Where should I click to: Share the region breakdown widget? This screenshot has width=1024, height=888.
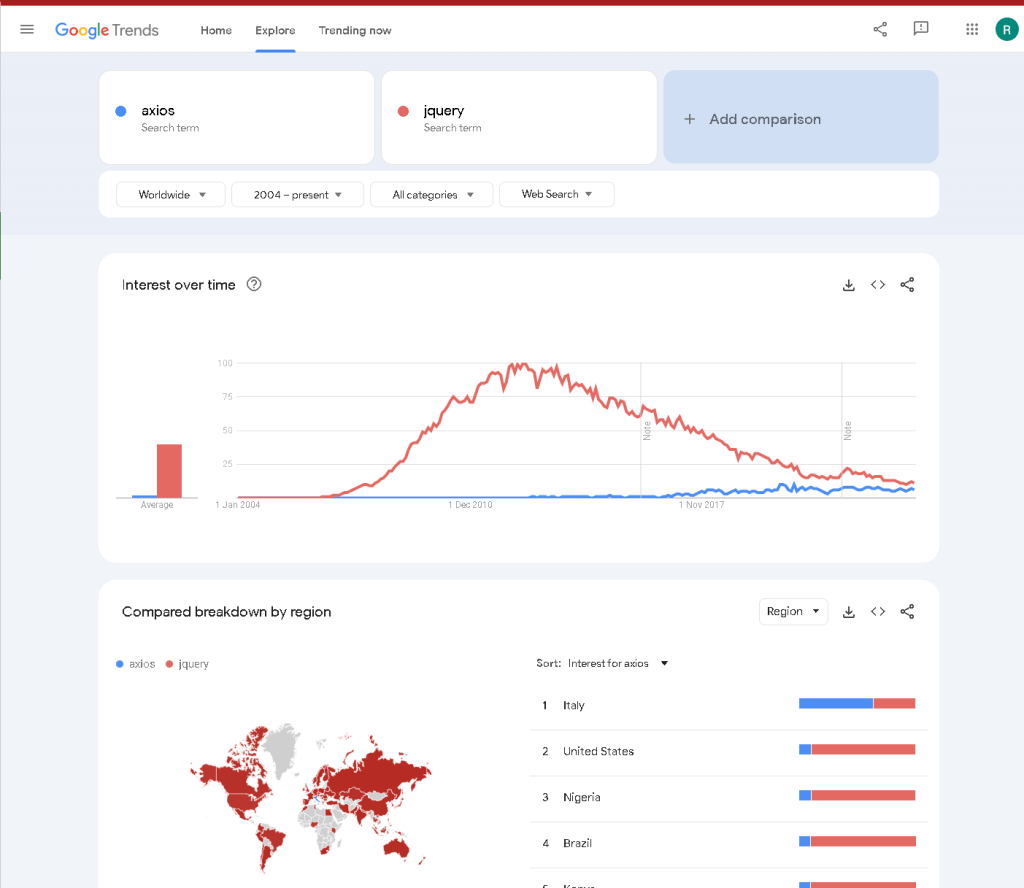pyautogui.click(x=907, y=612)
